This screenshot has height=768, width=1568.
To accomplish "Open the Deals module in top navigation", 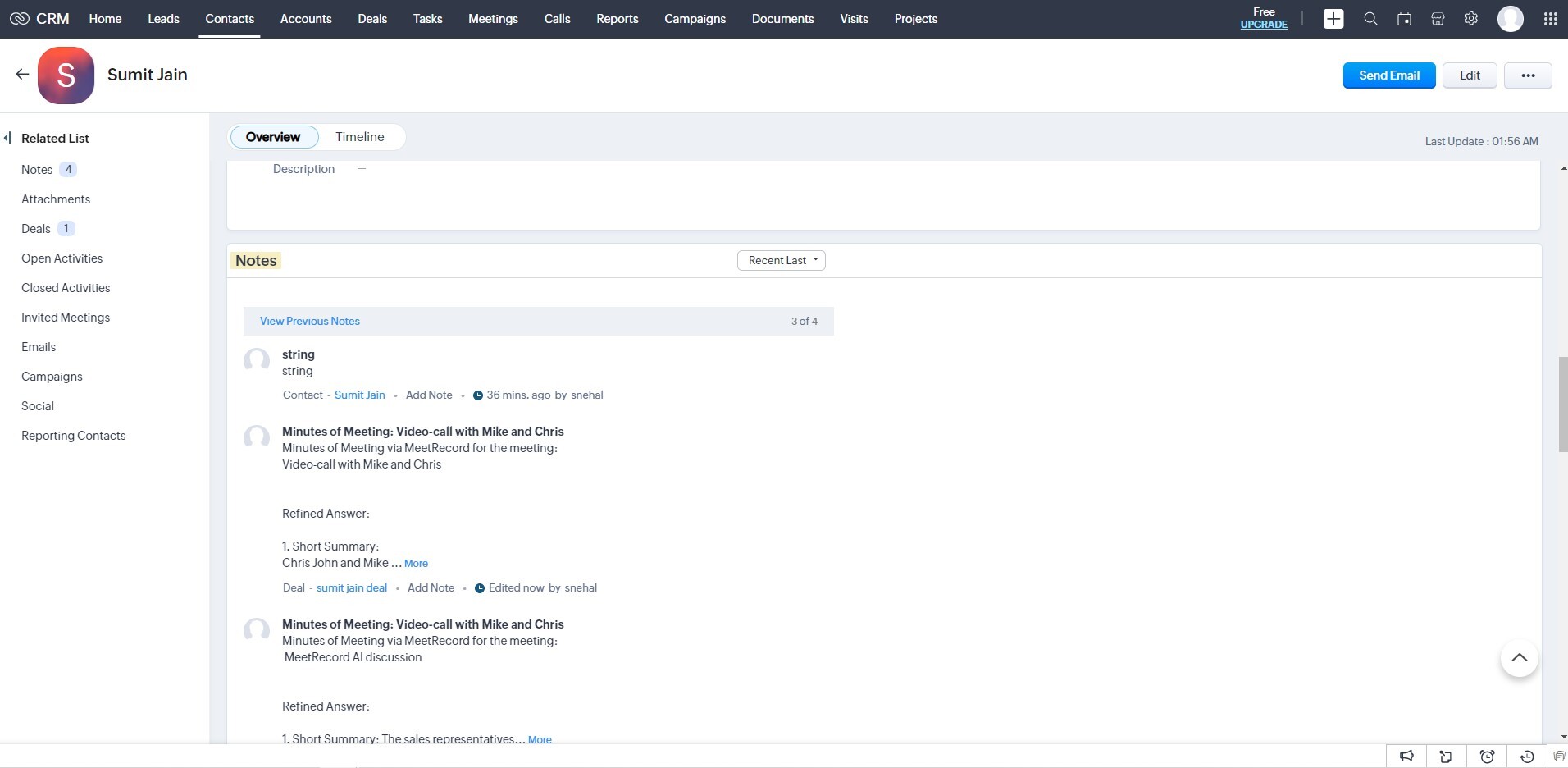I will pyautogui.click(x=372, y=19).
